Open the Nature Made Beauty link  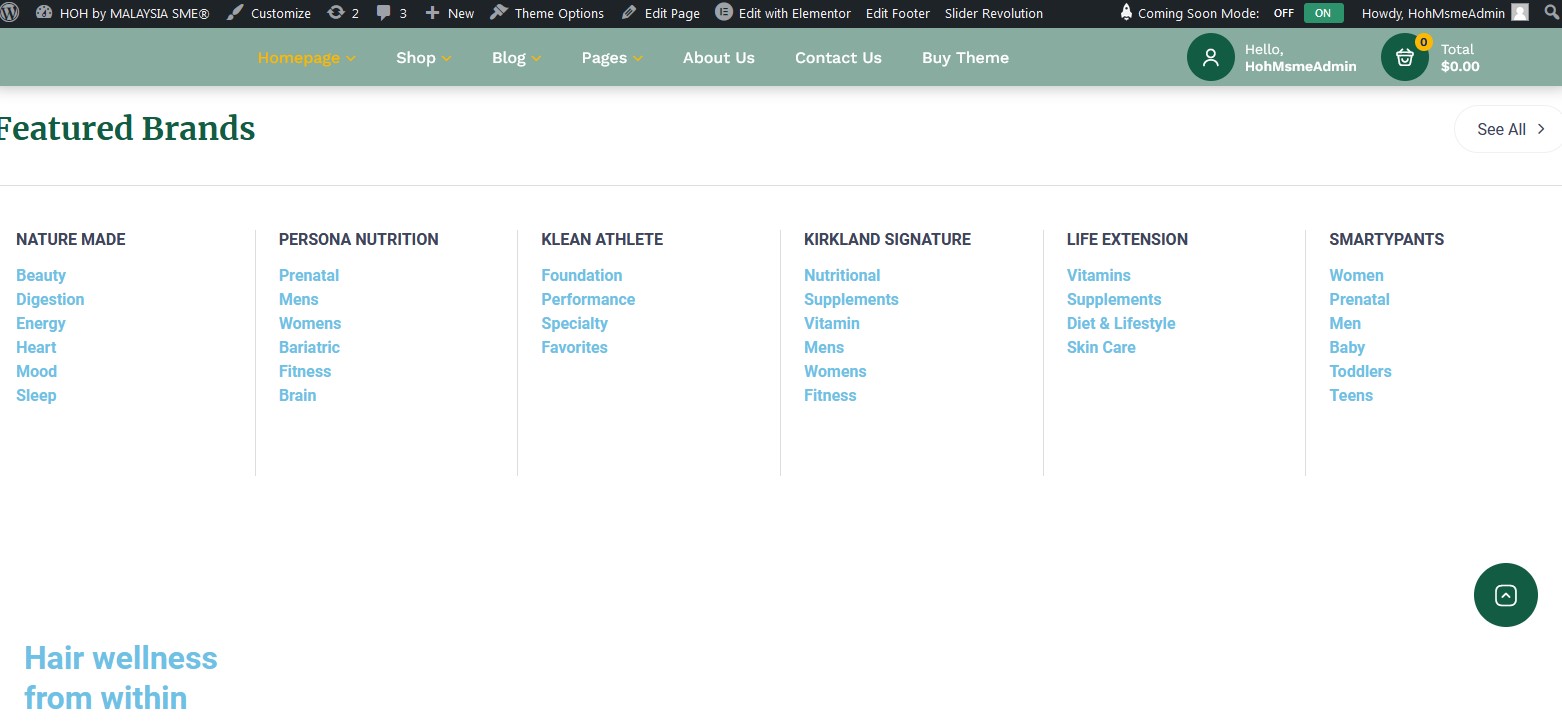pyautogui.click(x=41, y=275)
